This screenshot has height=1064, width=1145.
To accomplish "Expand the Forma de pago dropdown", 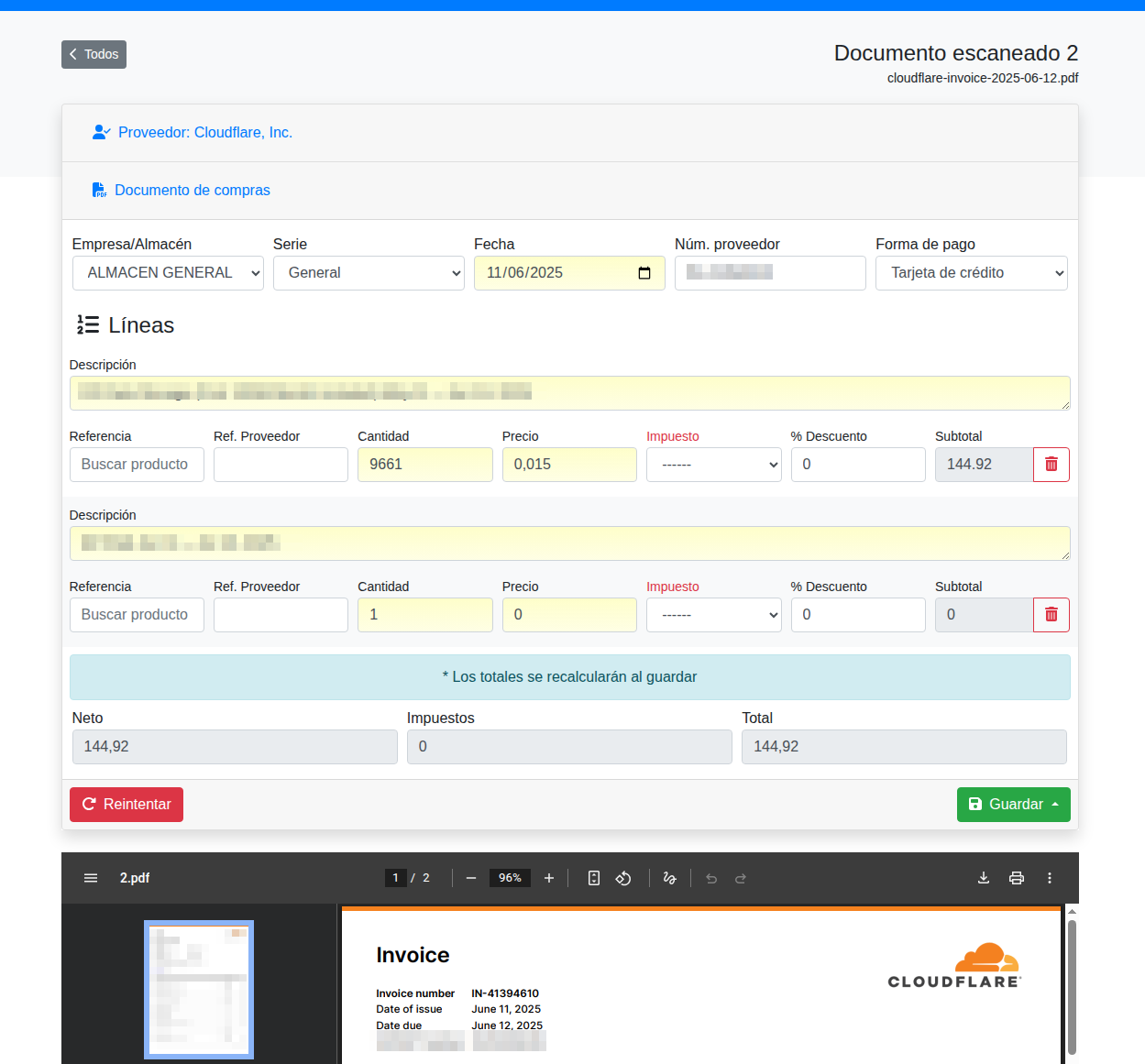I will pos(971,273).
